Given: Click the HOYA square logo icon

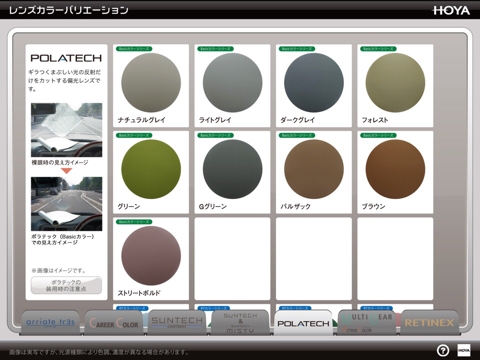Looking at the screenshot, I should point(464,350).
